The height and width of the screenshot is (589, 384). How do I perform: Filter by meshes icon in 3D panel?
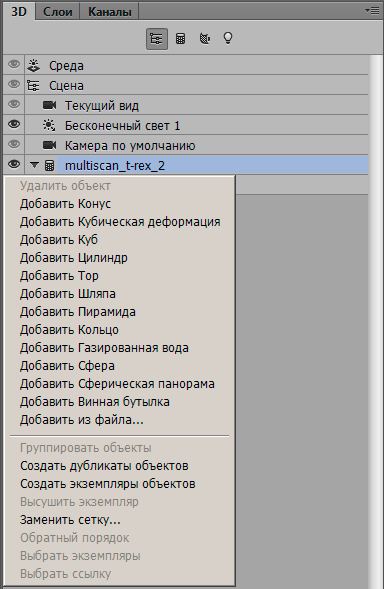tap(180, 39)
